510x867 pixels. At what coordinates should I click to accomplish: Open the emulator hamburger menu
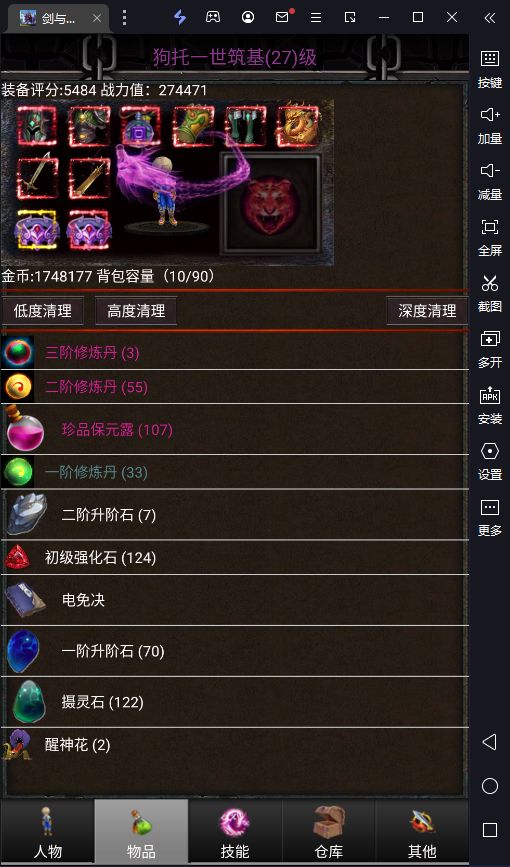(x=316, y=18)
